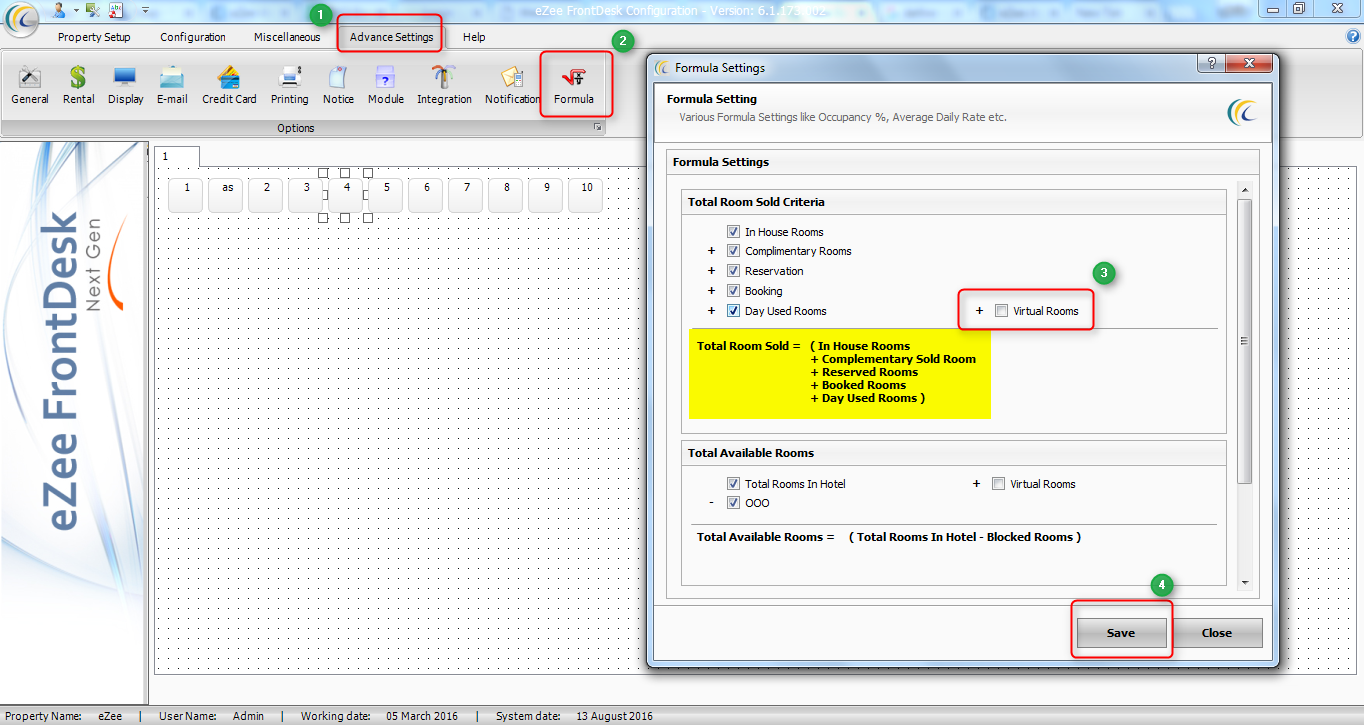Select room button 7 on layout
The height and width of the screenshot is (725, 1364).
(466, 195)
